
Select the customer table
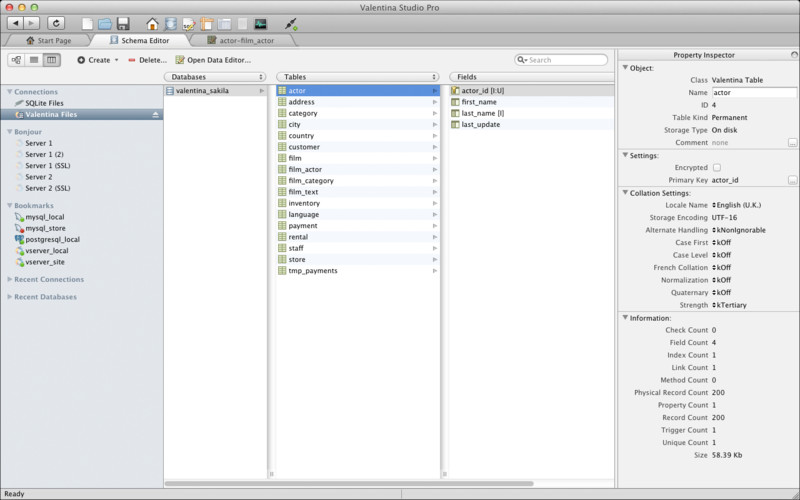click(x=358, y=147)
